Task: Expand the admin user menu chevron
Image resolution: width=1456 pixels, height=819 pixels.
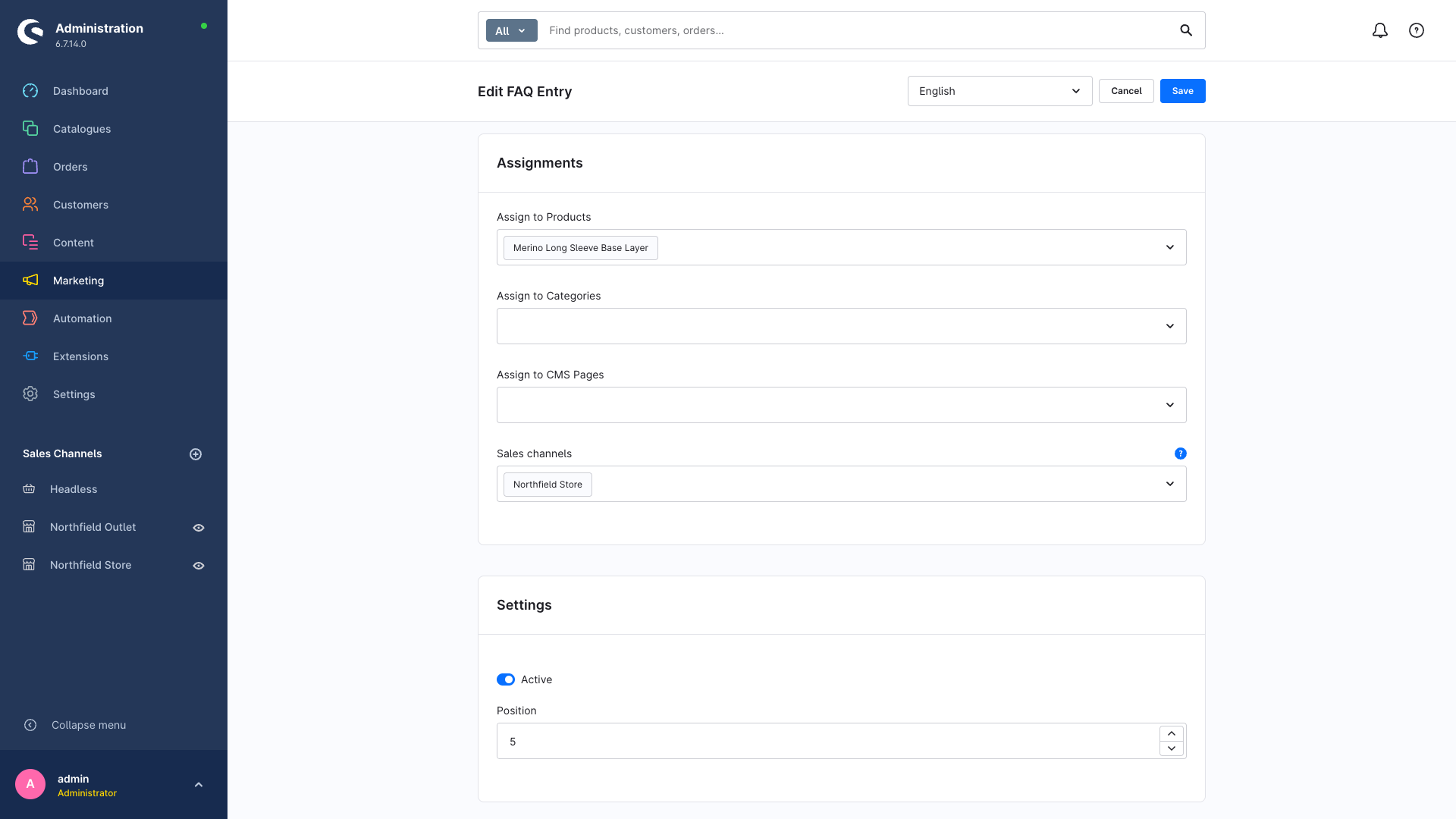Action: tap(199, 785)
